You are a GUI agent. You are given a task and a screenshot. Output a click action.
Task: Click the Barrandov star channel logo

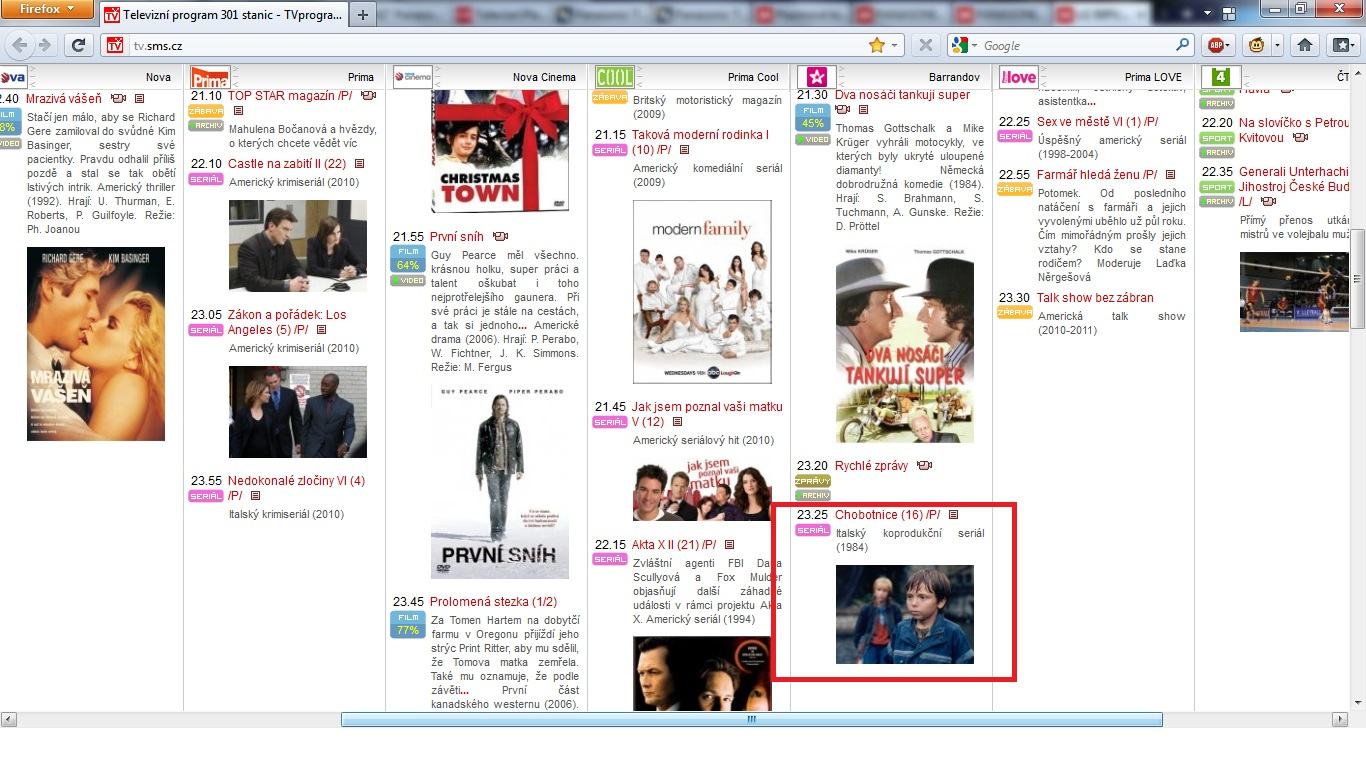(816, 77)
